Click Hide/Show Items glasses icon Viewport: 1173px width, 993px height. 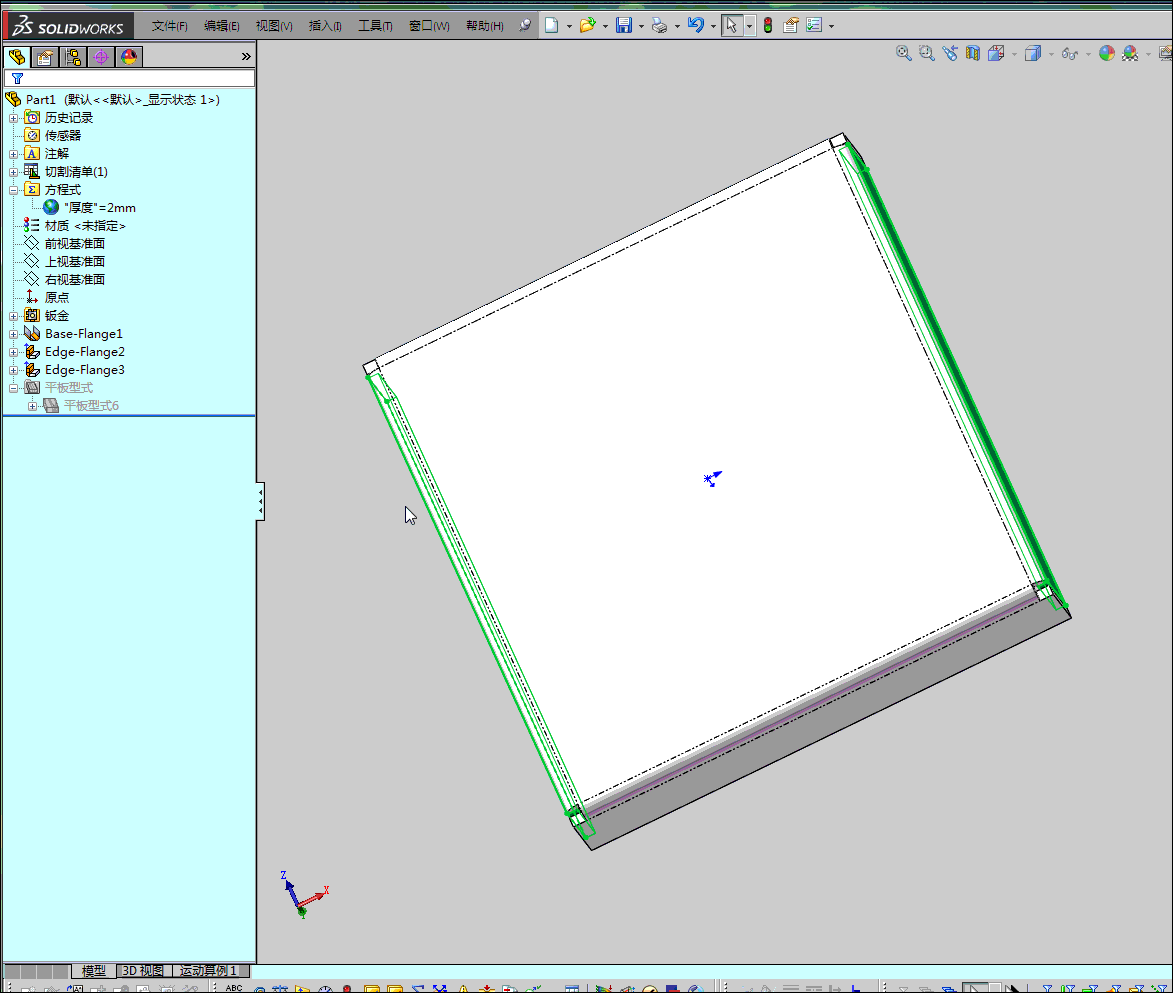1070,54
